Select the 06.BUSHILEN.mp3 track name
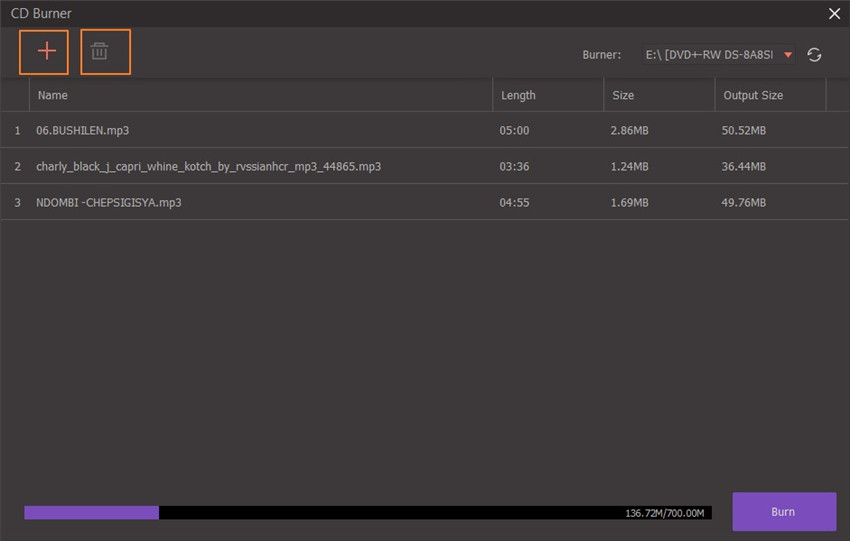The width and height of the screenshot is (850, 541). pyautogui.click(x=82, y=131)
